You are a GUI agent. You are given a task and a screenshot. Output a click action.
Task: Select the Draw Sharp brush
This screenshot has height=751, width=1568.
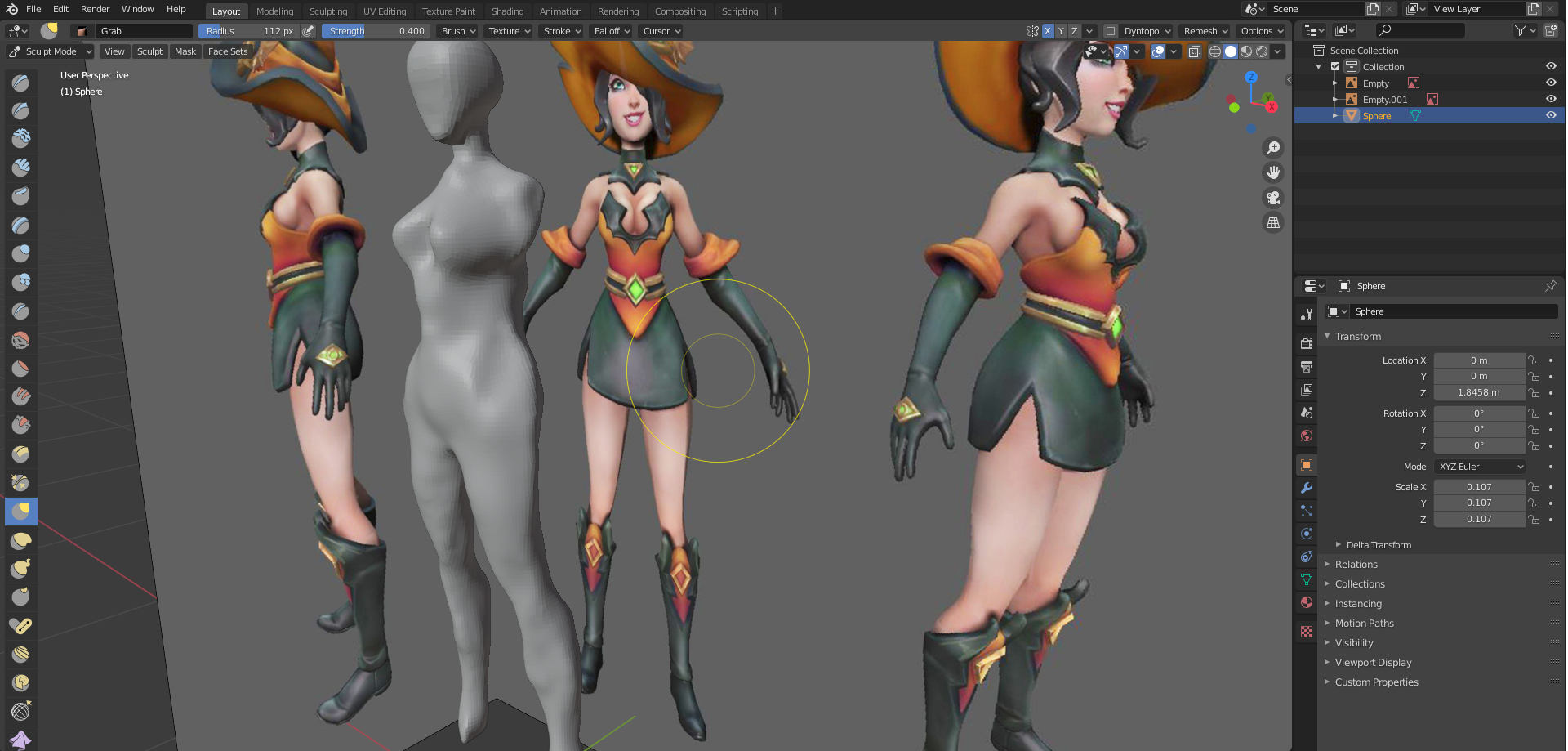20,110
